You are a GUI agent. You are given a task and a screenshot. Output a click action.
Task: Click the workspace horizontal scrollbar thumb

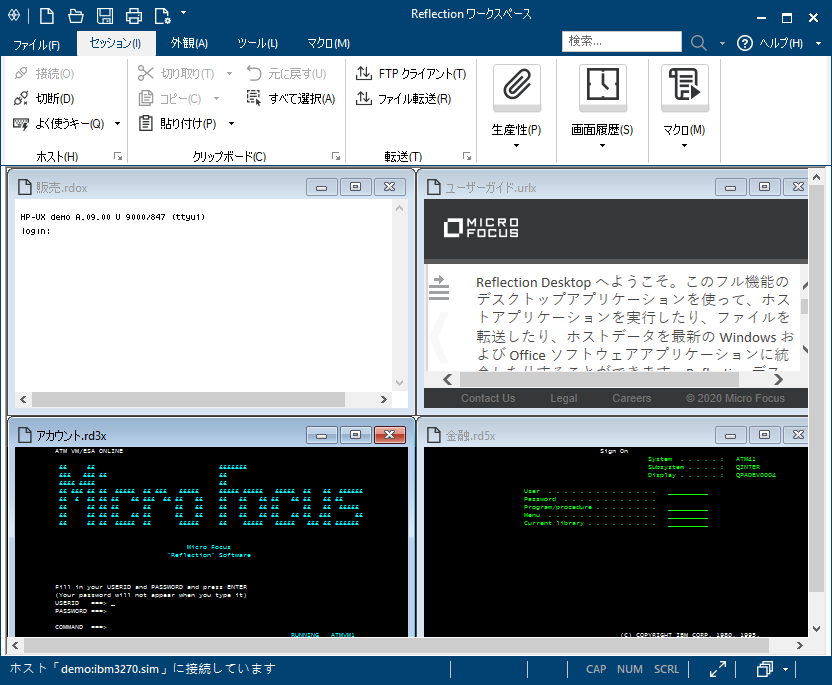[x=396, y=646]
